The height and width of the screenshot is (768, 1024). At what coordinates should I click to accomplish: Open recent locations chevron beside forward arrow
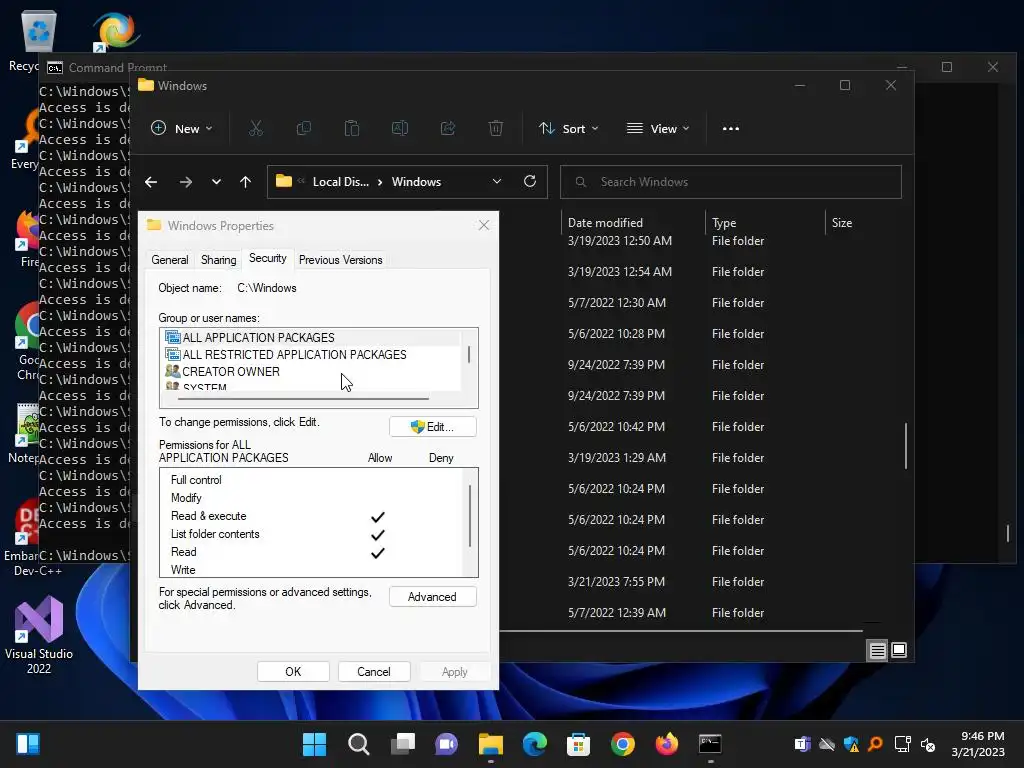(216, 182)
